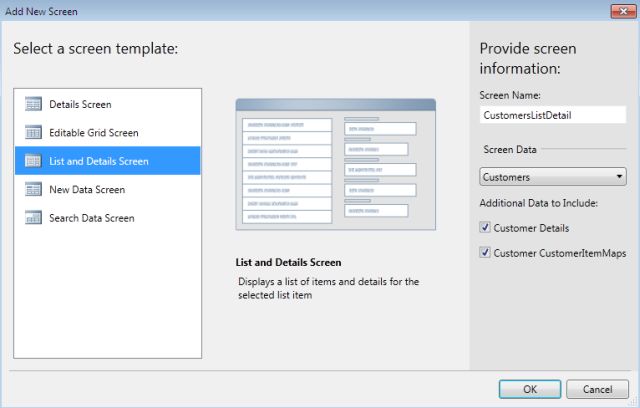
Task: Dismiss dialog with Cancel button
Action: pos(597,389)
